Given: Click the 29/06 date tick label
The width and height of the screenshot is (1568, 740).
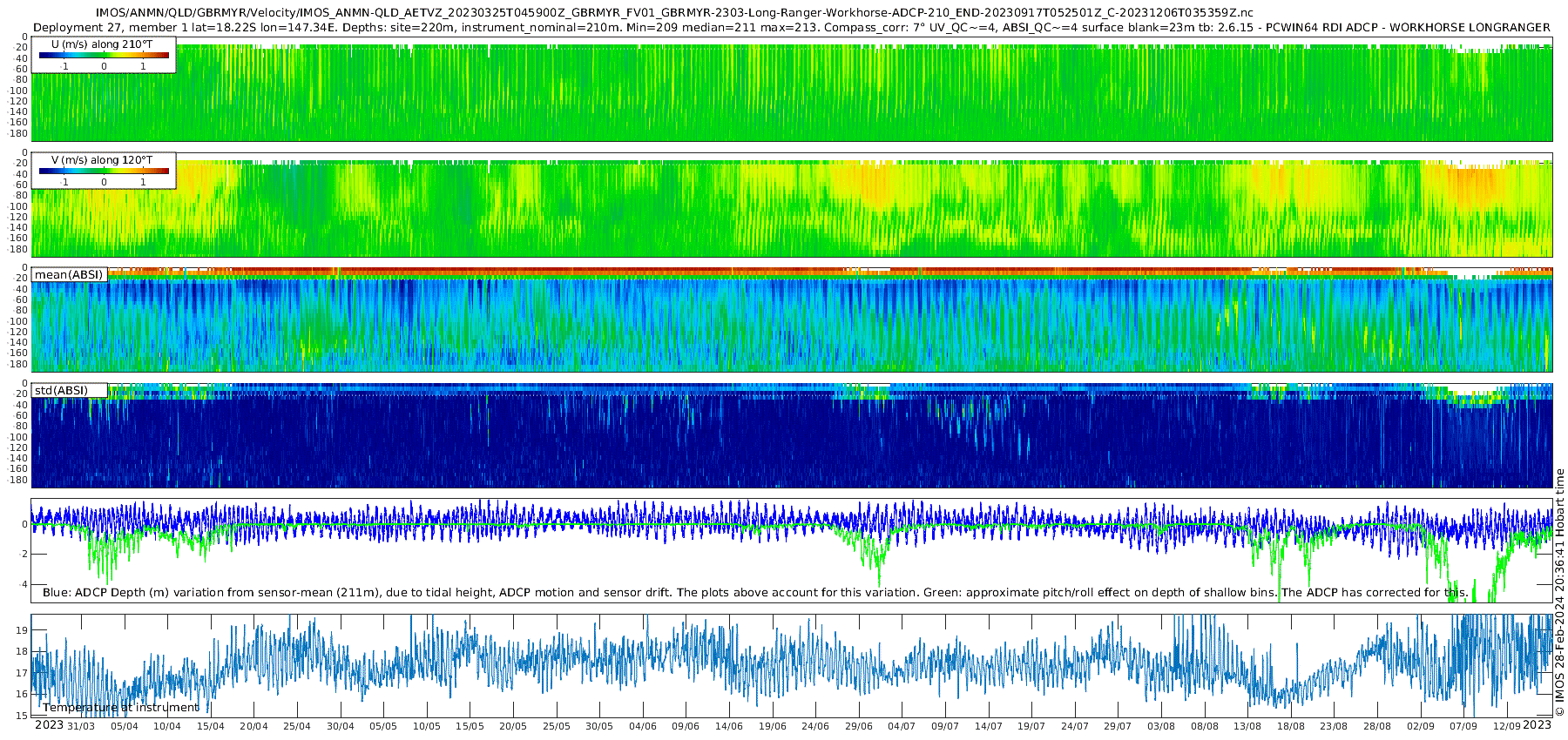Looking at the screenshot, I should point(858,726).
